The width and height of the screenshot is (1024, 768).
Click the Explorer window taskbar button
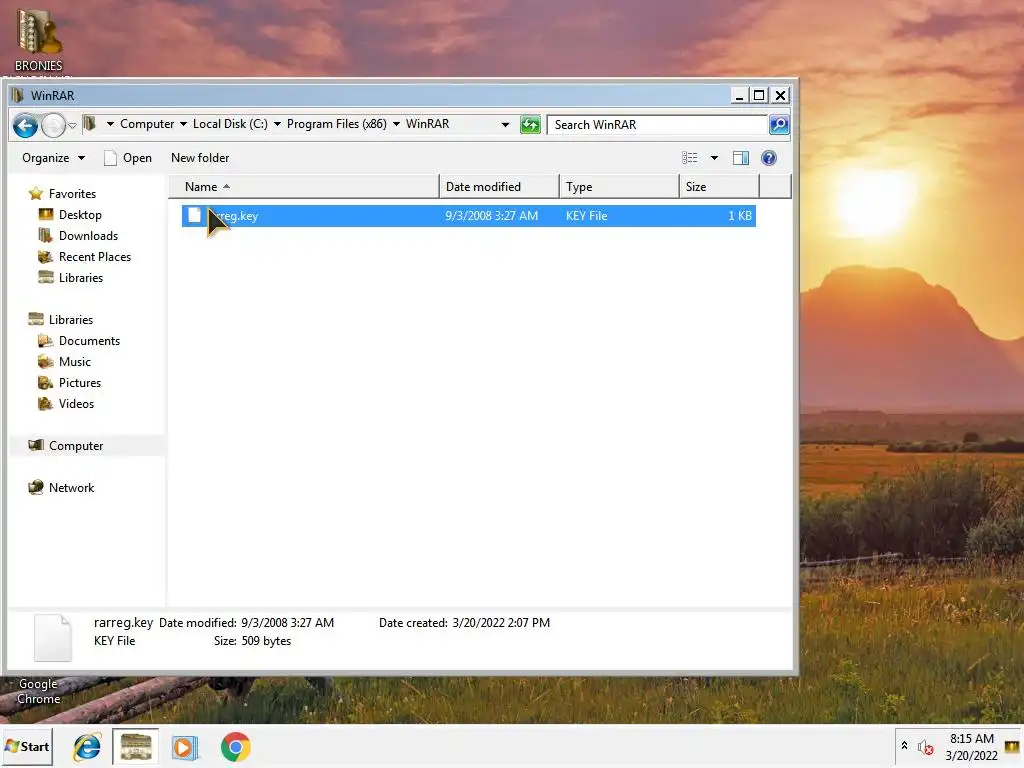coord(135,747)
